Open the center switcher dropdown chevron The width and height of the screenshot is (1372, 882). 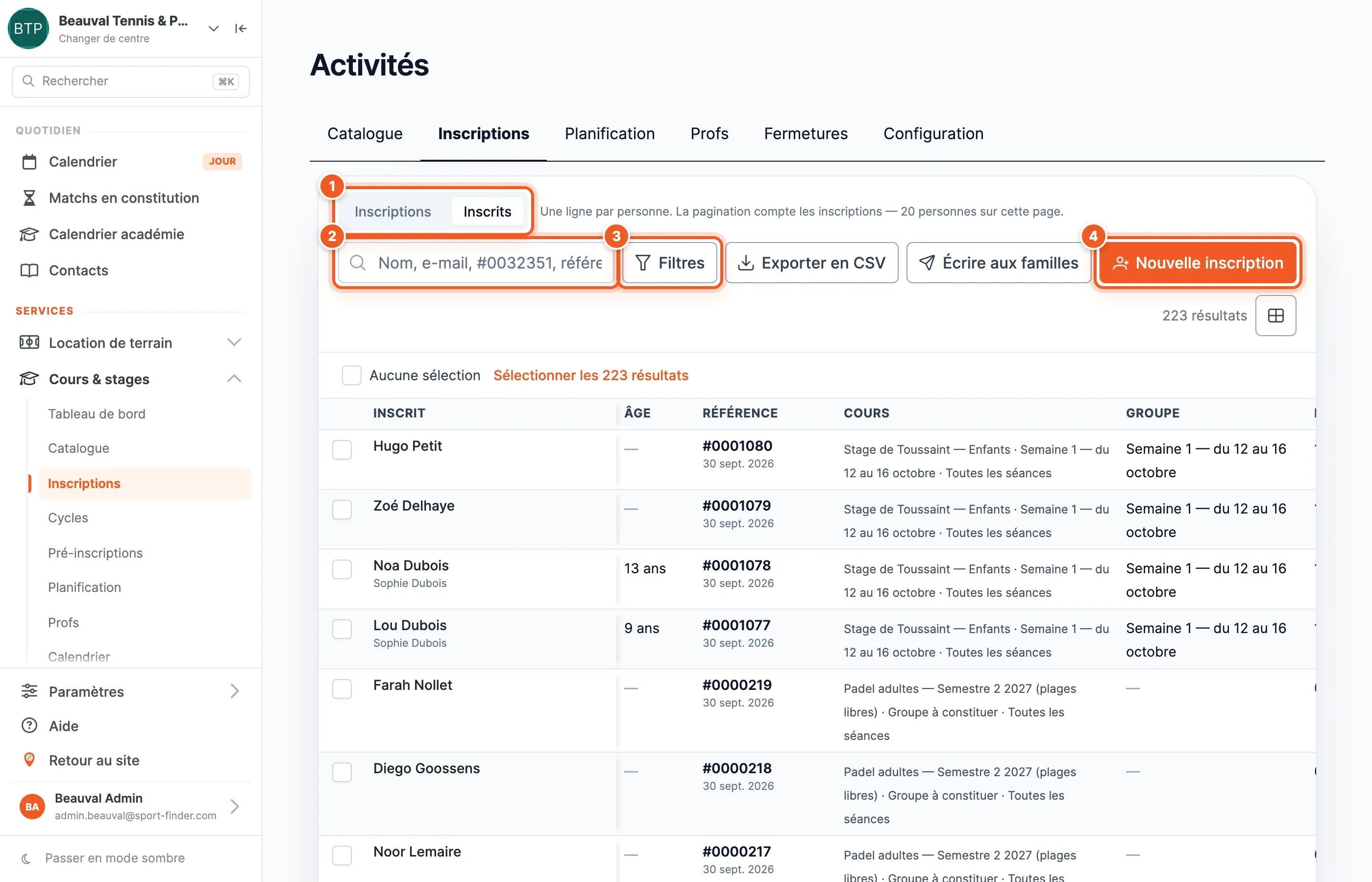point(214,28)
